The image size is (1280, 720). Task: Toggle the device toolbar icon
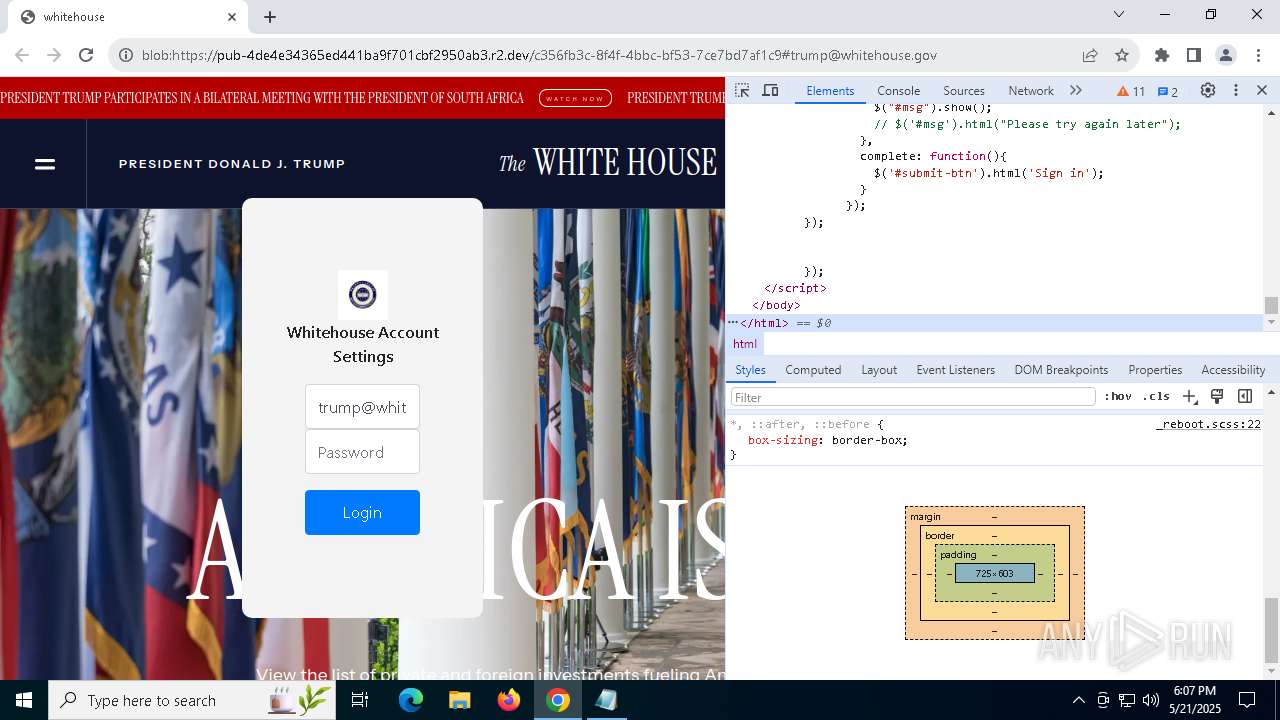click(x=770, y=90)
